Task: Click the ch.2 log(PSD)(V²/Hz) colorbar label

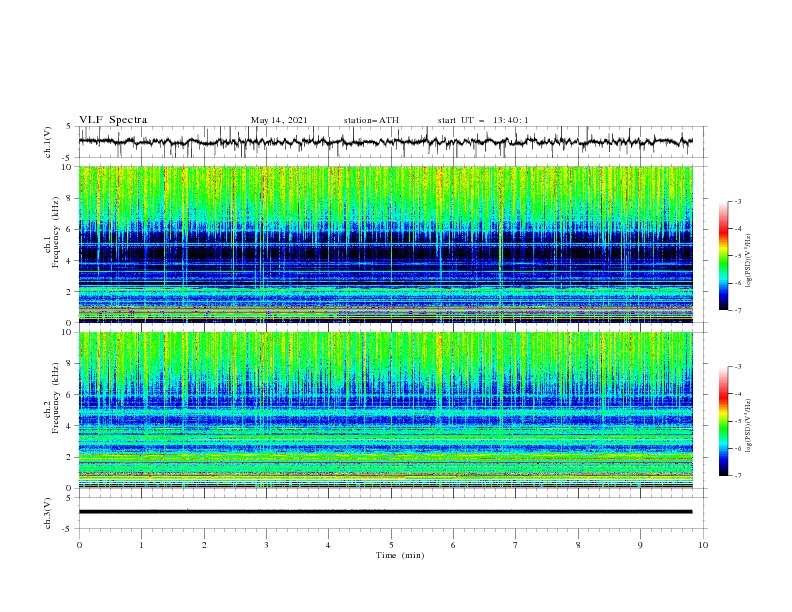Action: click(749, 425)
